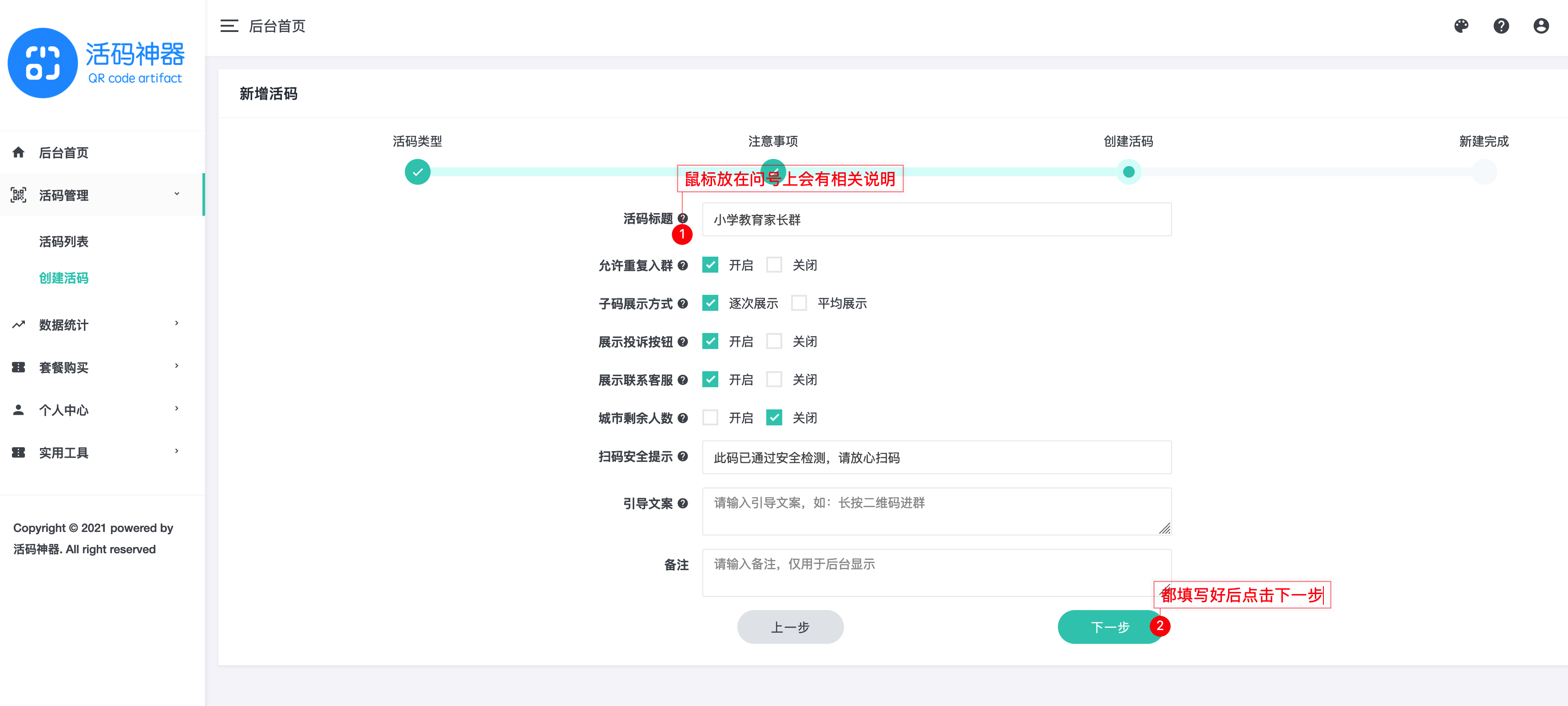Click the 新建完成 step dot
Viewport: 1568px width, 706px height.
[1484, 172]
